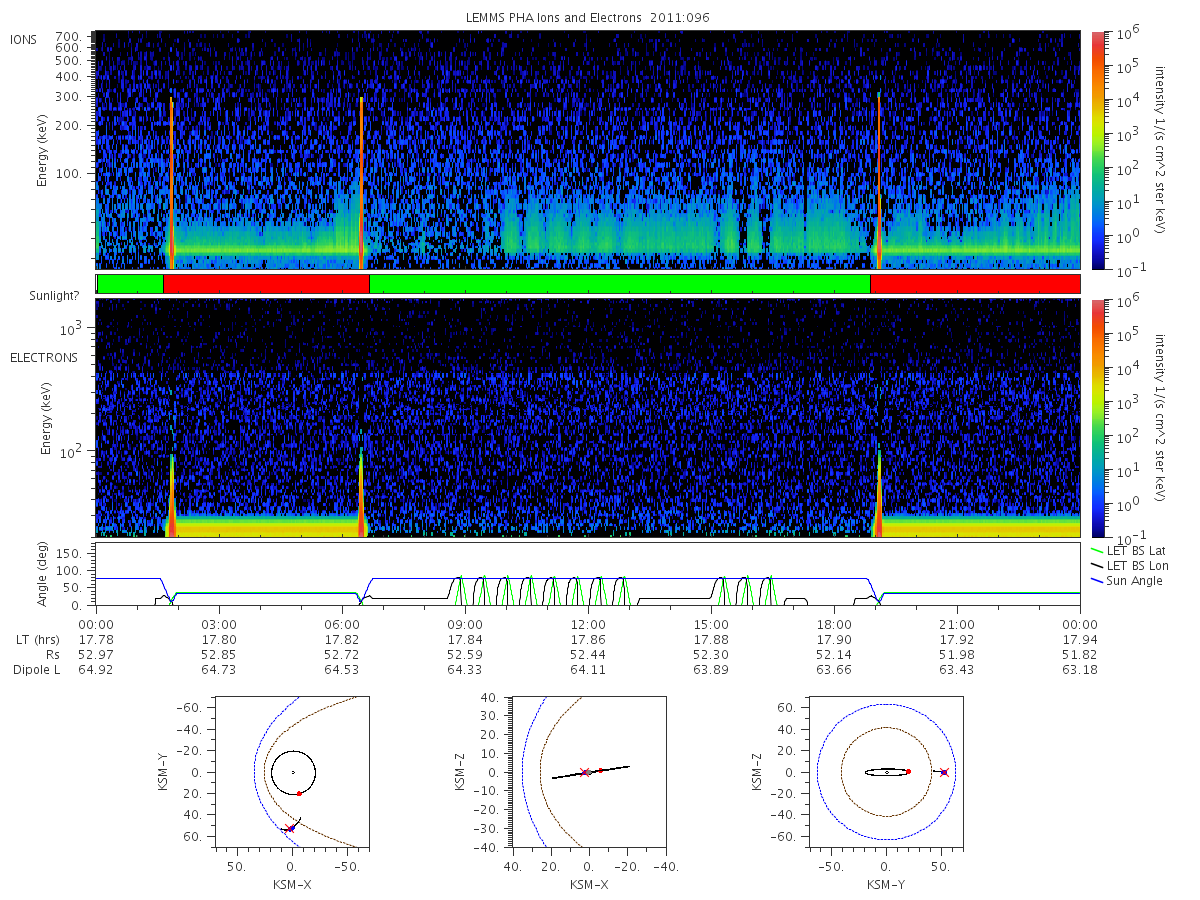1200x900 pixels.
Task: Click the first red segment of Sunlight bar
Action: 266,284
